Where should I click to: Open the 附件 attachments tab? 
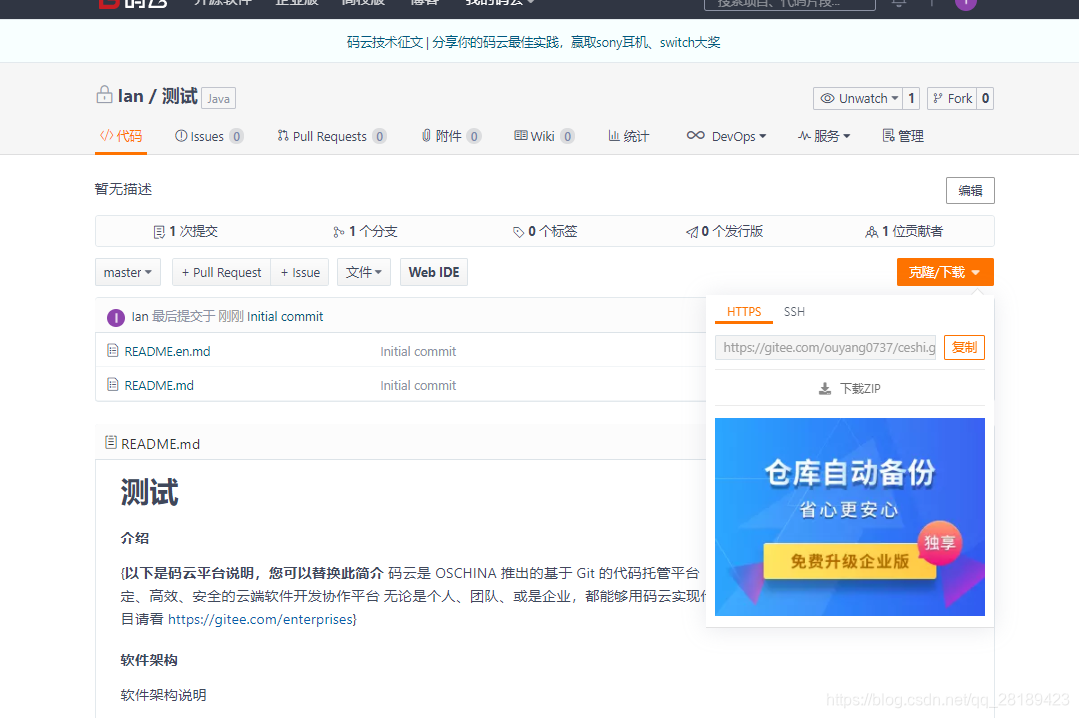tap(451, 136)
